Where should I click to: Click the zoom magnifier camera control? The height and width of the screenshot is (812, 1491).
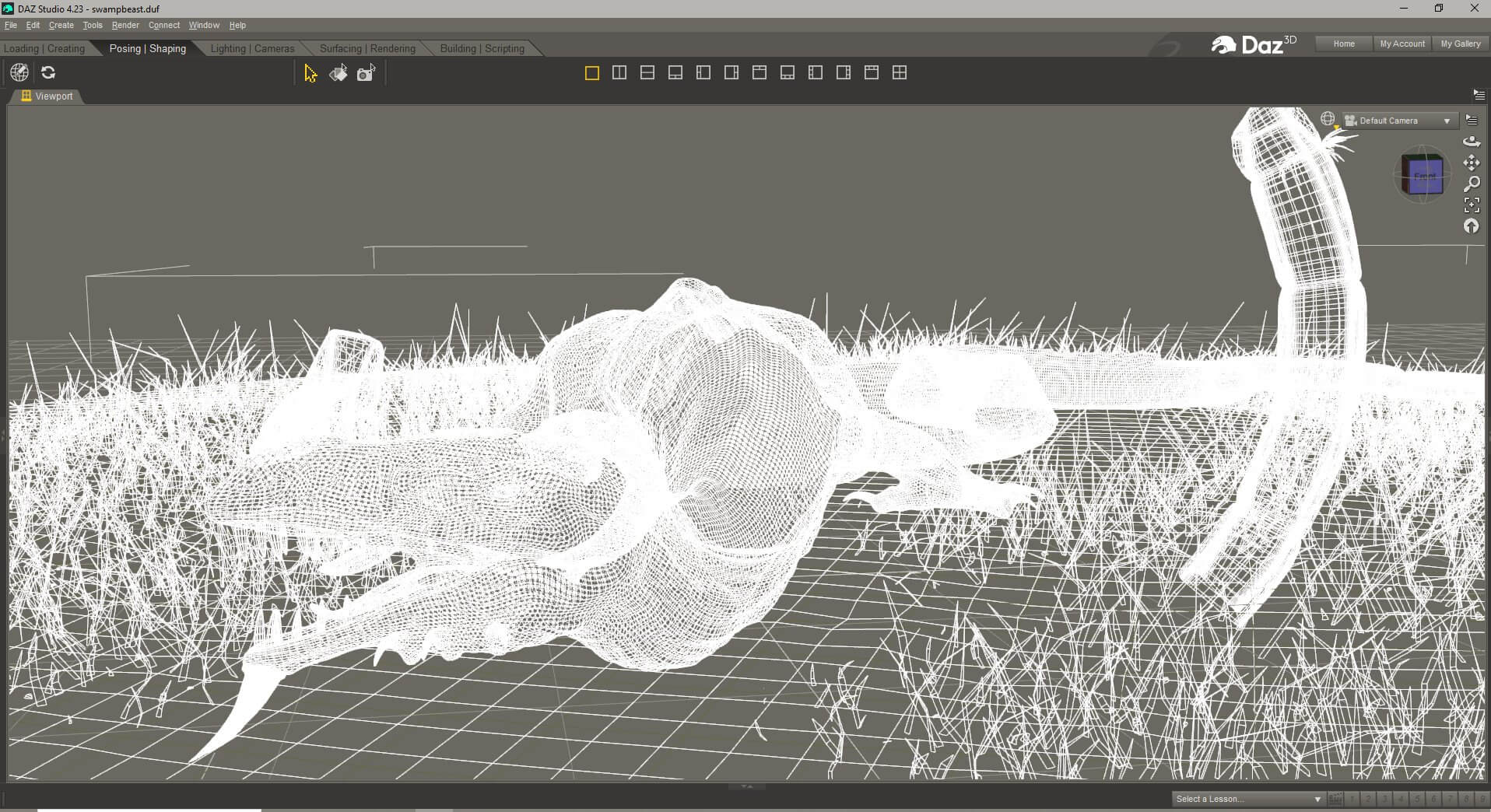[x=1472, y=184]
